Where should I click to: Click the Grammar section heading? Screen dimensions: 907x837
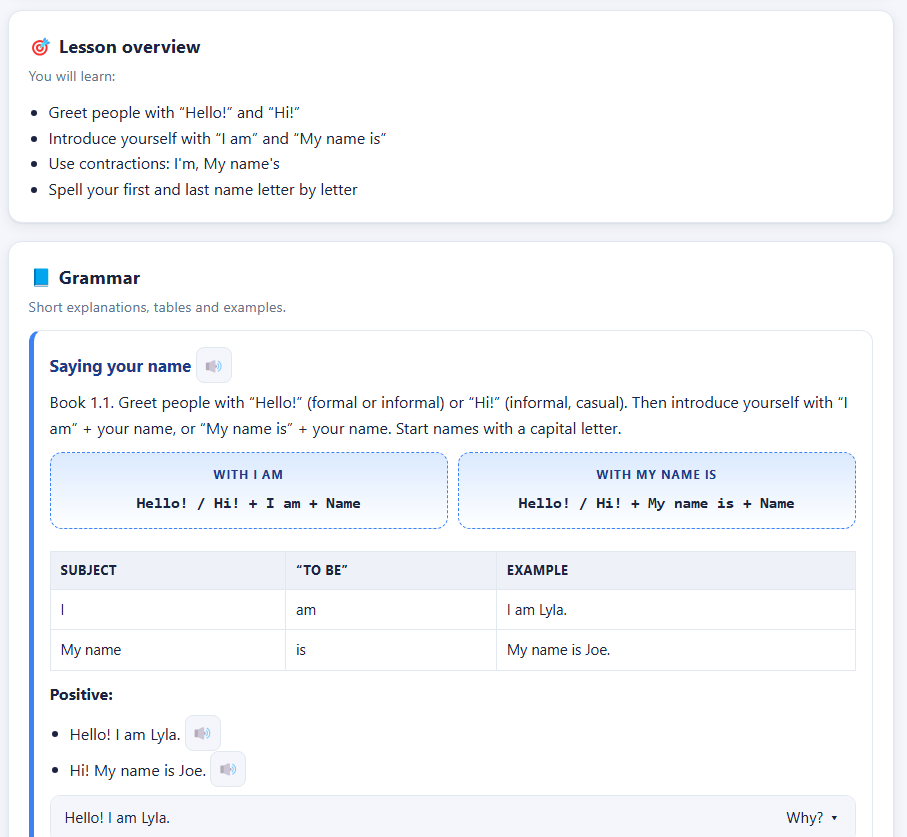(x=99, y=278)
